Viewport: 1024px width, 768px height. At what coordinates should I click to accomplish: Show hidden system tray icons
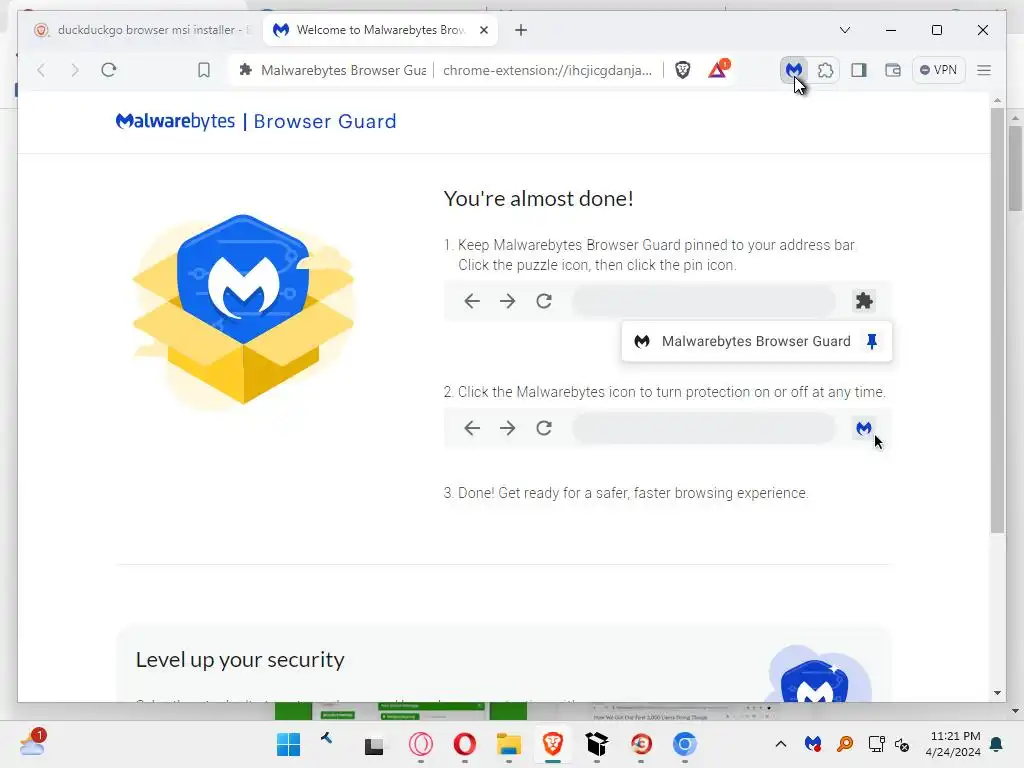(780, 744)
